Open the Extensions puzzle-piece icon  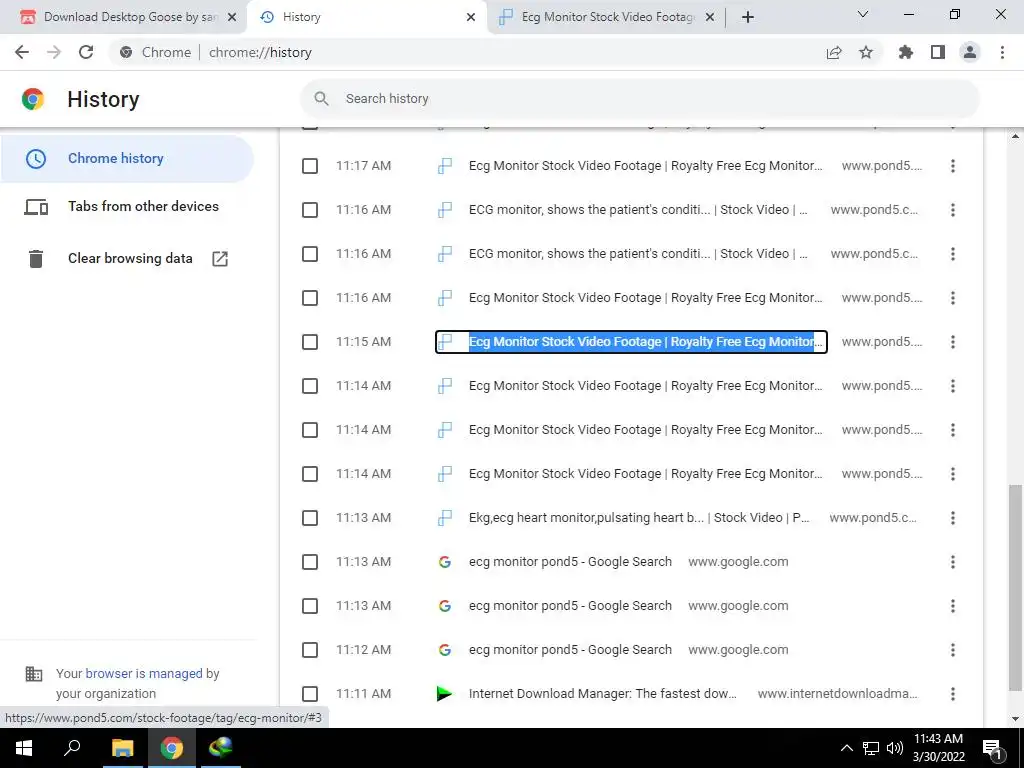[x=906, y=52]
